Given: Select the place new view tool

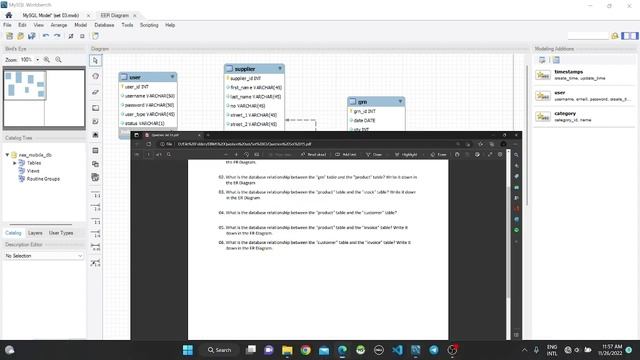Looking at the screenshot, I should (96, 164).
